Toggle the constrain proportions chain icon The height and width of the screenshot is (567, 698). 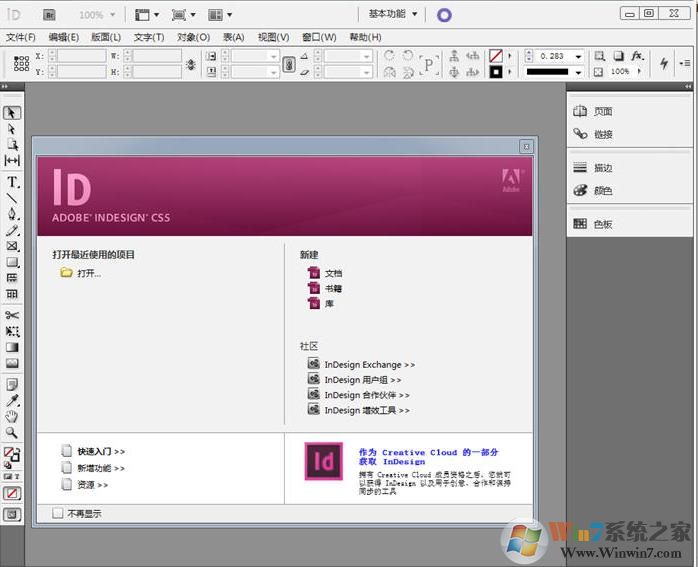(289, 64)
